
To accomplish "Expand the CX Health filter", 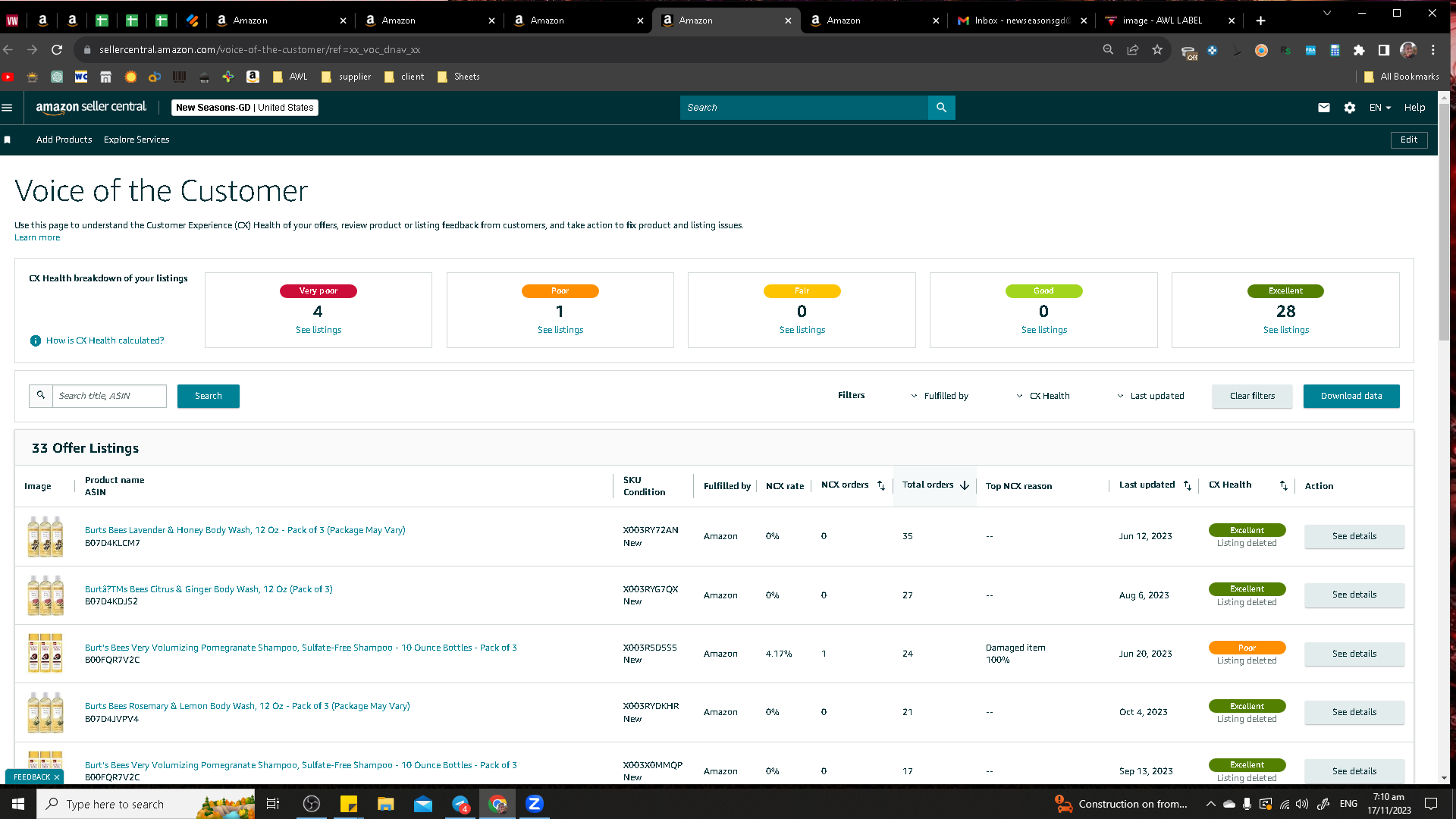I will point(1043,396).
